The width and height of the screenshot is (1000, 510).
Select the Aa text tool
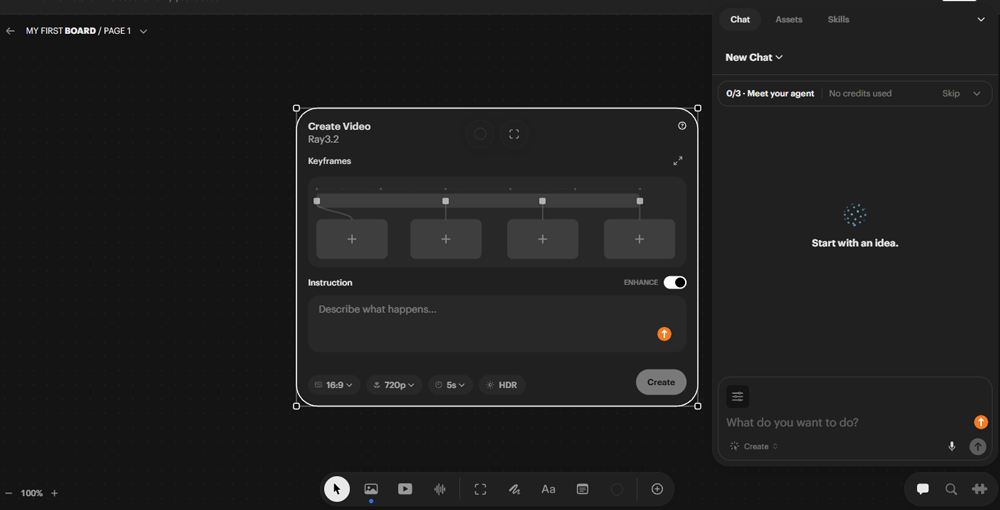[548, 489]
